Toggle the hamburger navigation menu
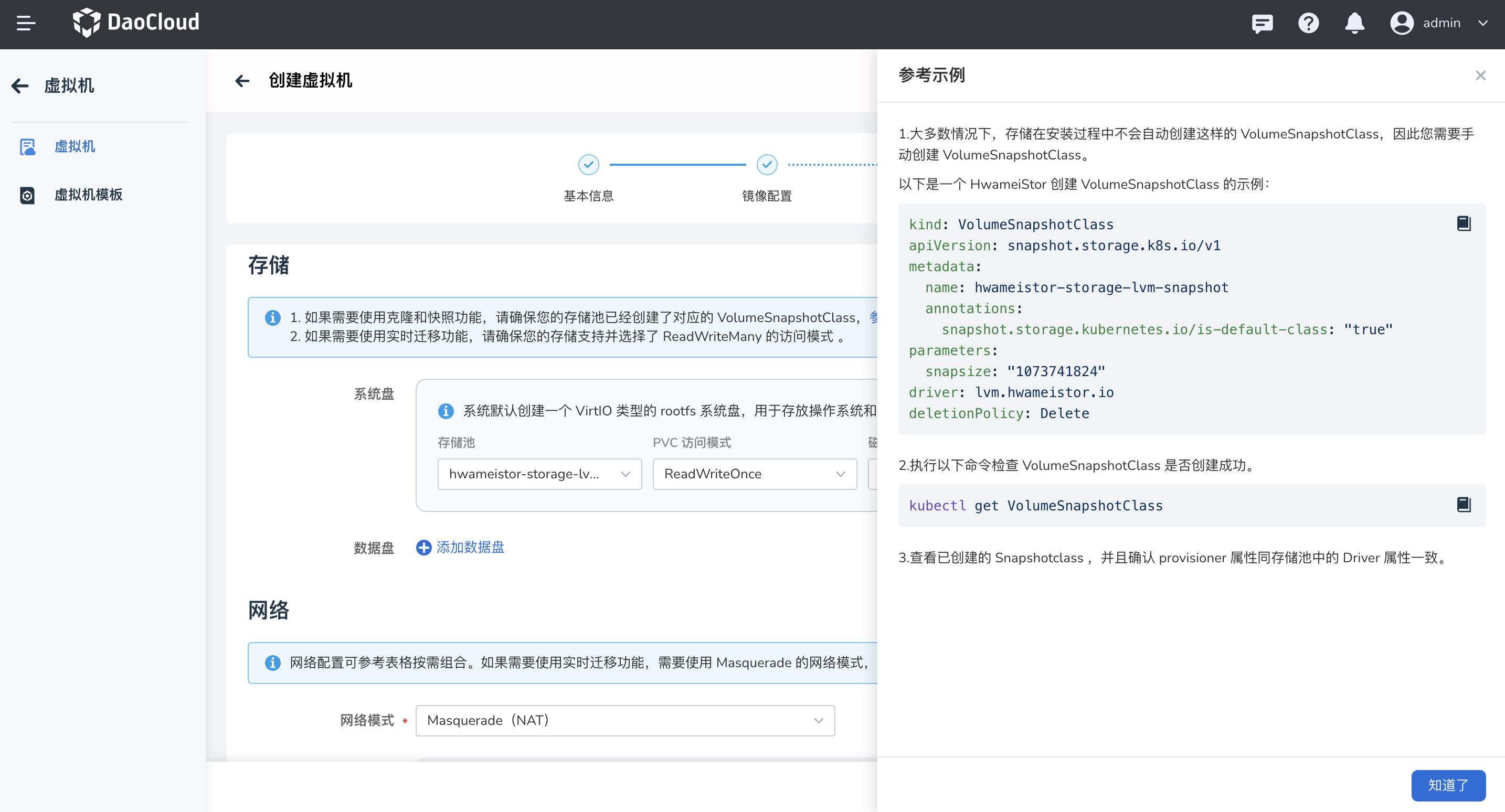The width and height of the screenshot is (1505, 812). (26, 24)
